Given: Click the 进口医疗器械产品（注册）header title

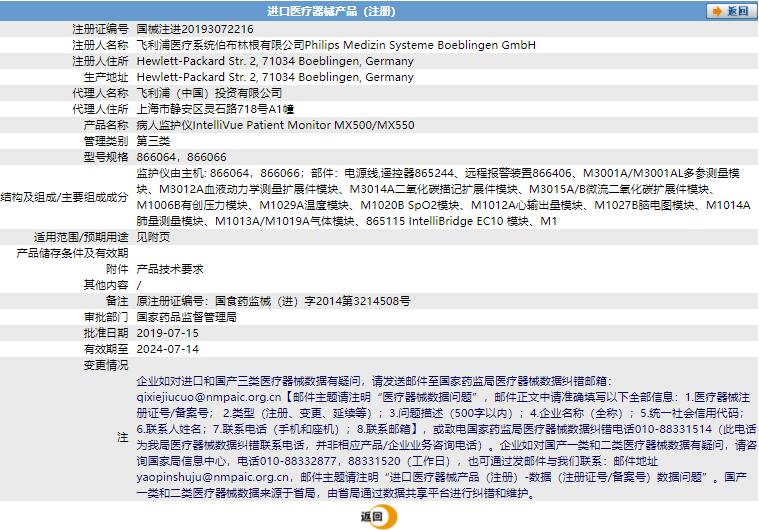Looking at the screenshot, I should click(331, 11).
